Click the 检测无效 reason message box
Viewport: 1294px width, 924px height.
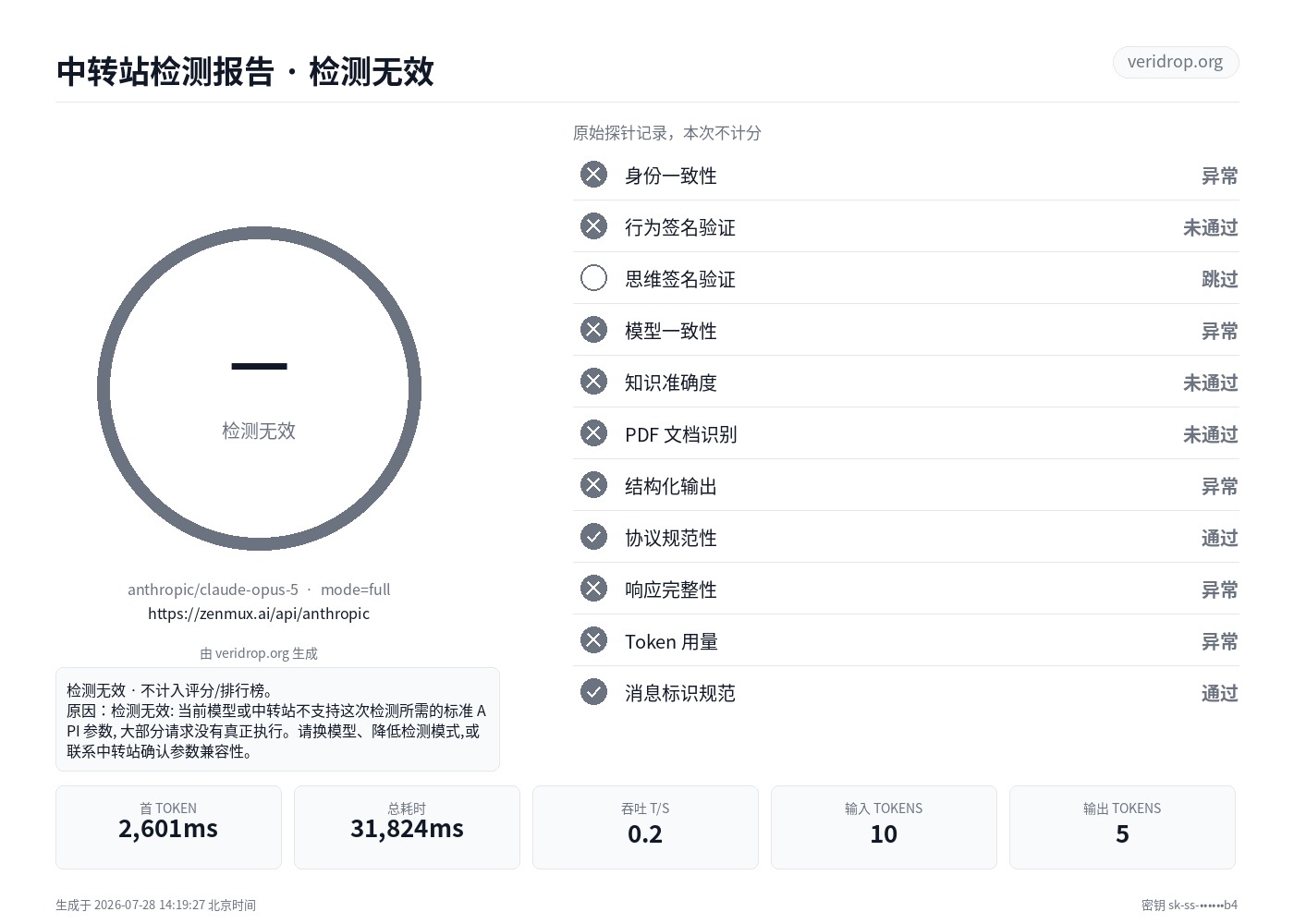click(x=277, y=720)
